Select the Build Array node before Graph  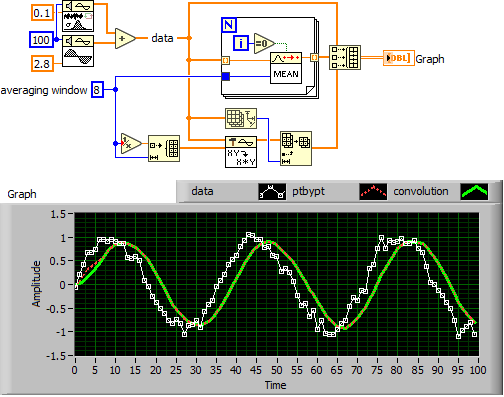[345, 57]
